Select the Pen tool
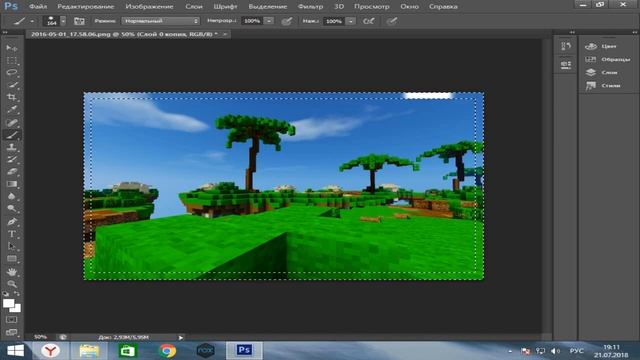The image size is (640, 360). [11, 222]
